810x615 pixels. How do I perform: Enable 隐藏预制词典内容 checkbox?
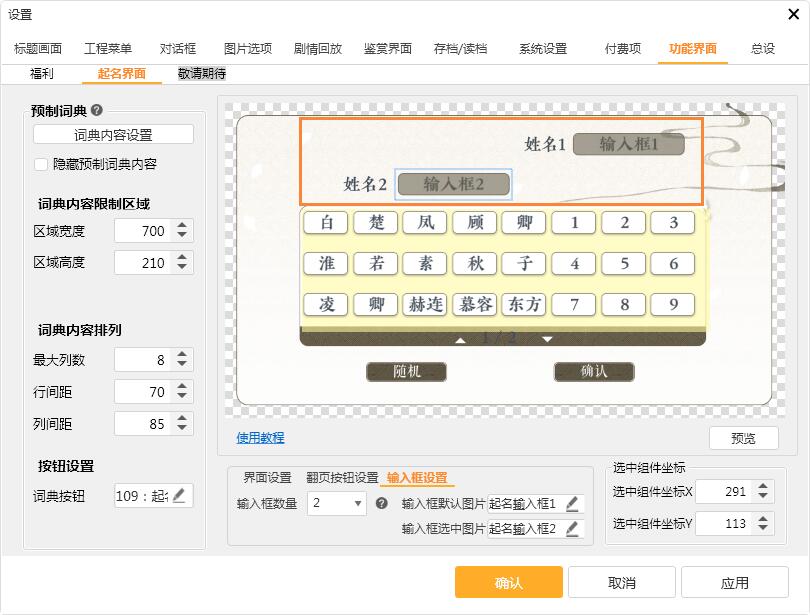coord(41,164)
